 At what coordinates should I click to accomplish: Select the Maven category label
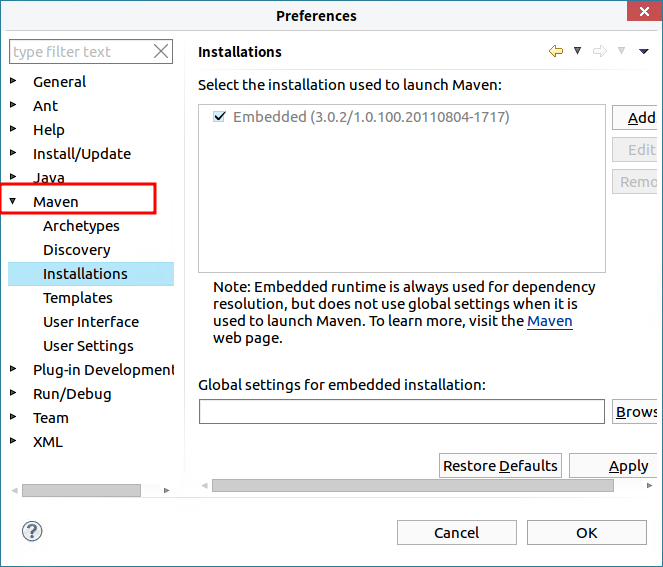[x=56, y=202]
